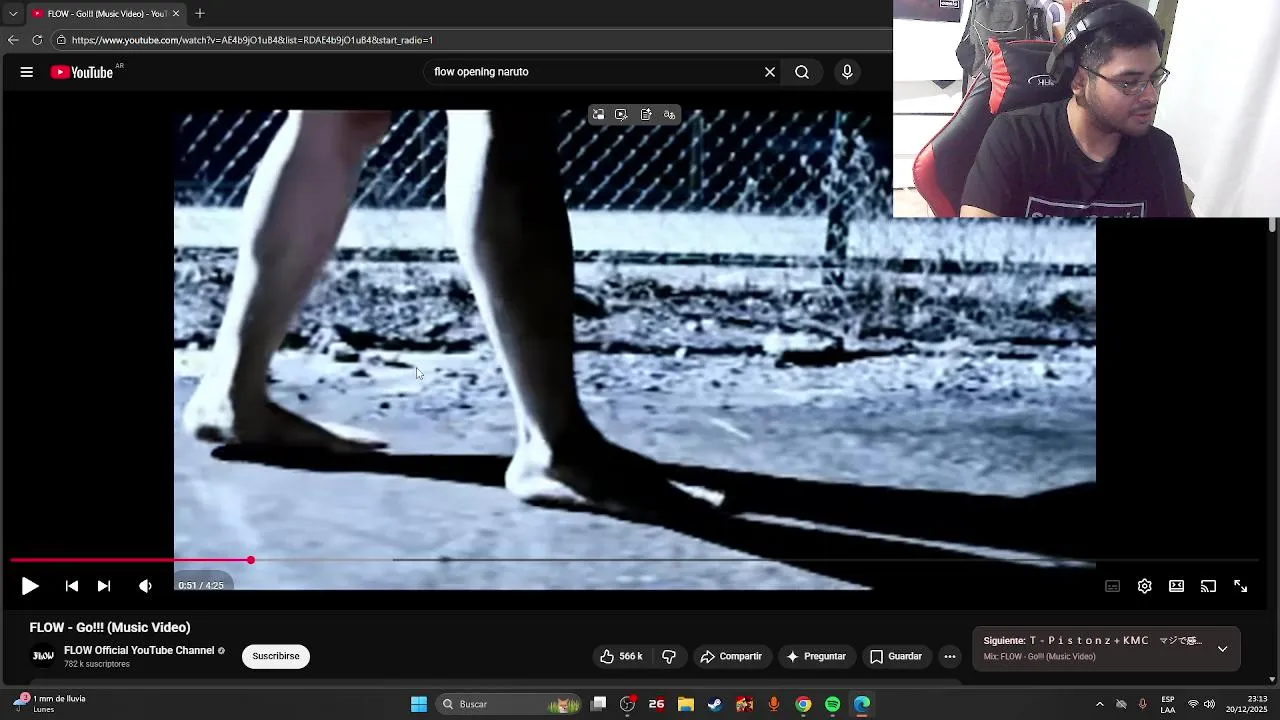Open File Explorer from the taskbar
This screenshot has height=720, width=1280.
(x=686, y=704)
